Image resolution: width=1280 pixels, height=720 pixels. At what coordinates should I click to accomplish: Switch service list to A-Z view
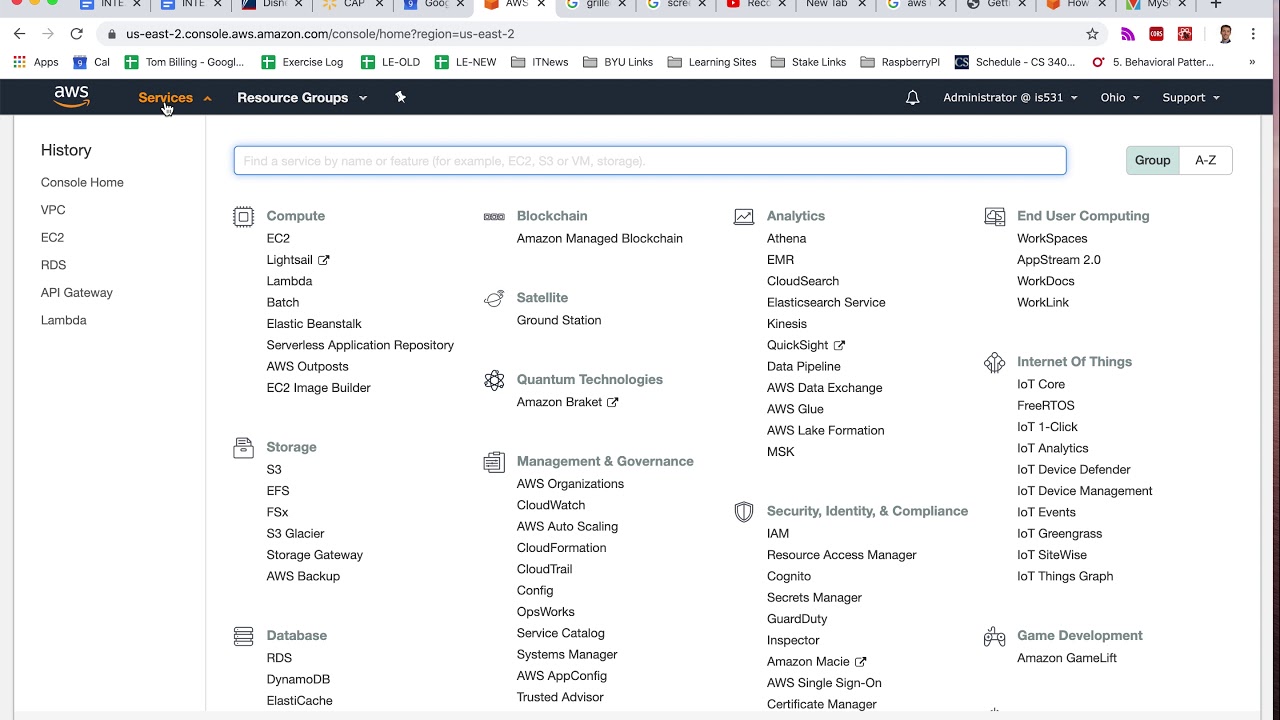pos(1206,160)
